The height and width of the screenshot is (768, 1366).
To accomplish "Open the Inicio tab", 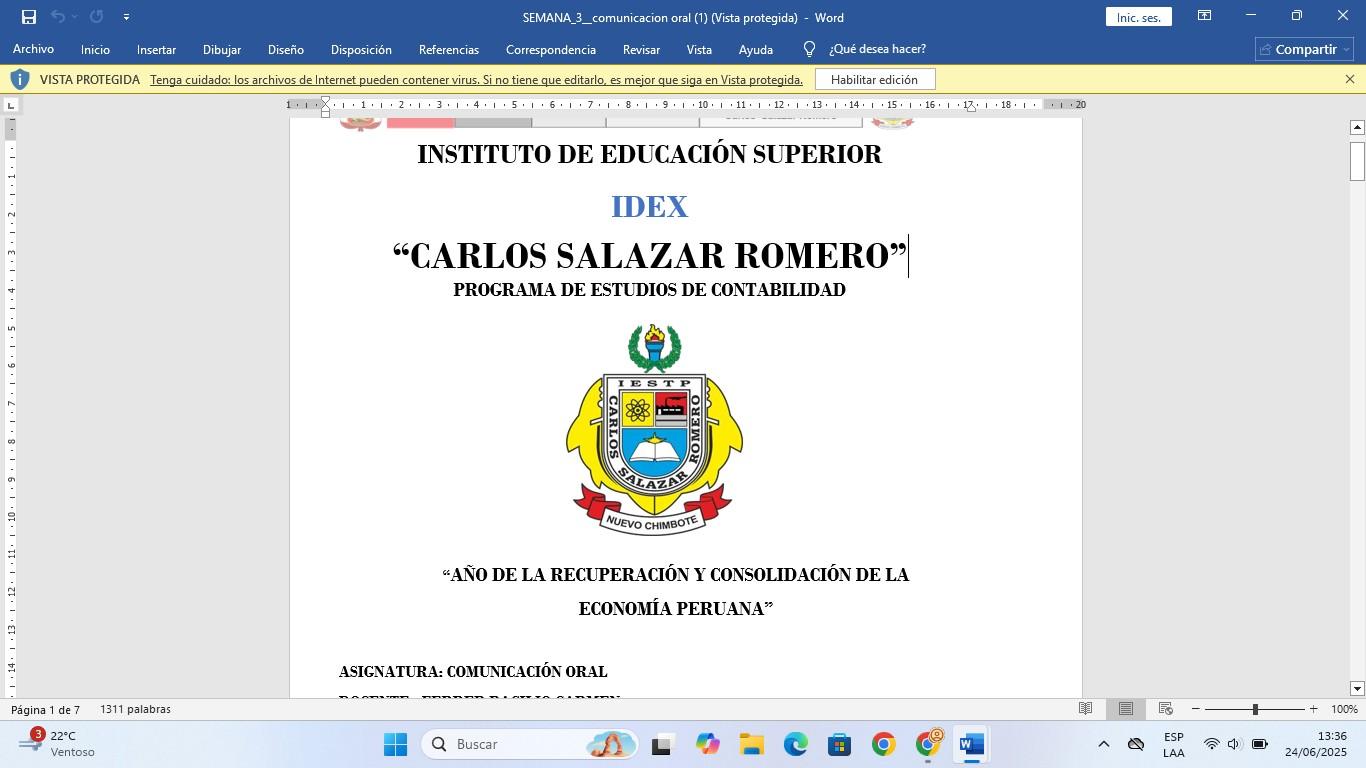I will click(95, 49).
